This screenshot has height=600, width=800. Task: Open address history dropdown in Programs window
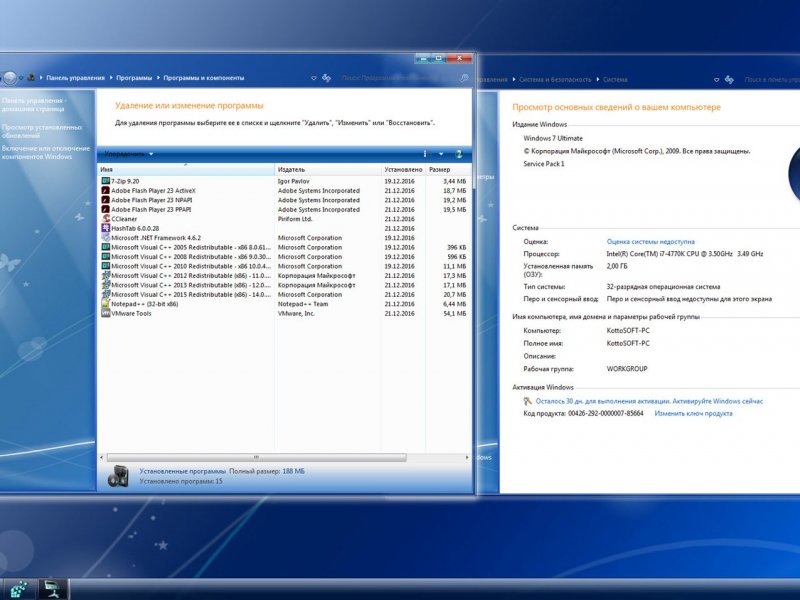click(x=314, y=78)
